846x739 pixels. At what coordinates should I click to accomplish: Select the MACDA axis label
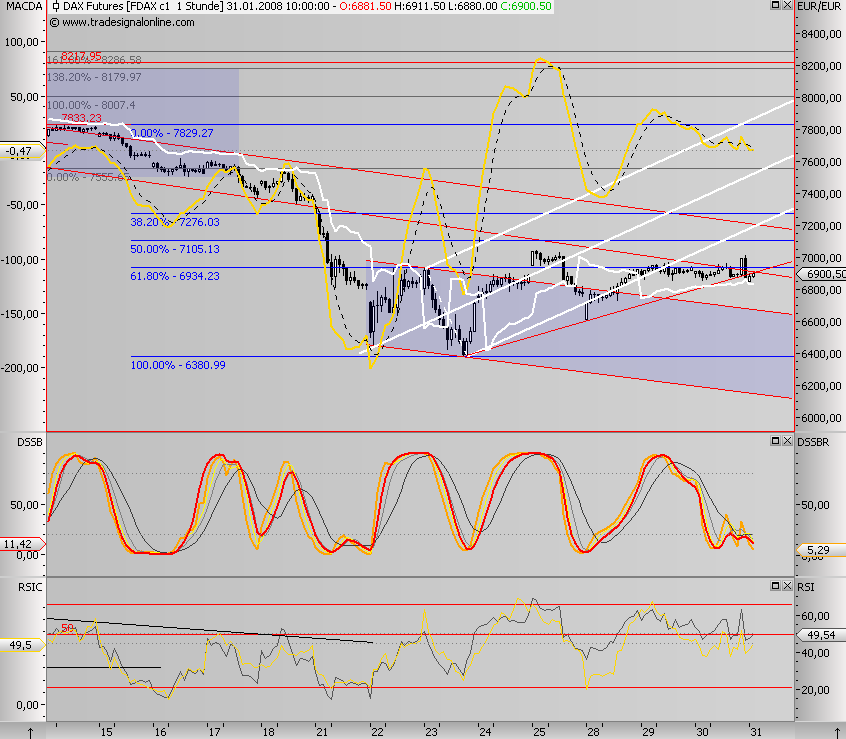tap(23, 6)
